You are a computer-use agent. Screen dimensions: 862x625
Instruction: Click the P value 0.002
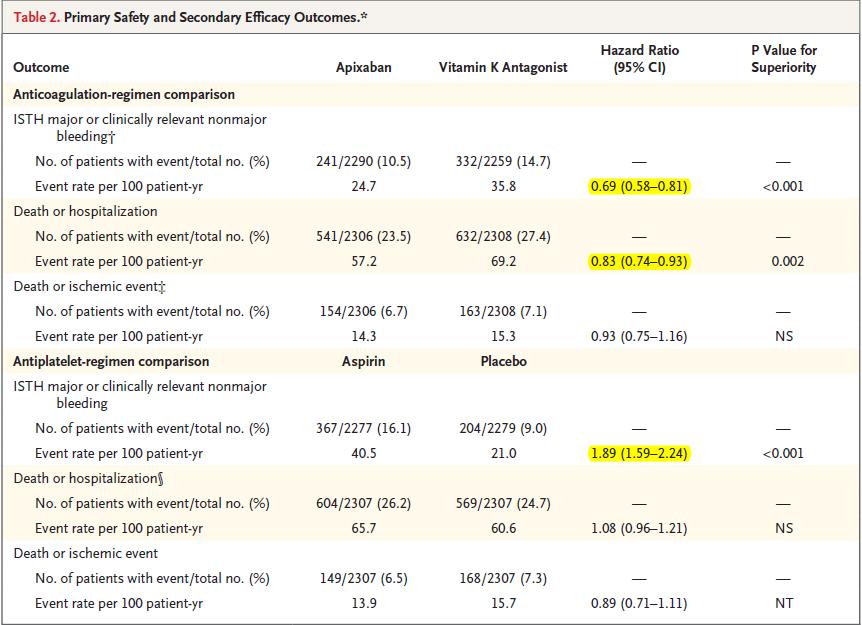pyautogui.click(x=783, y=261)
